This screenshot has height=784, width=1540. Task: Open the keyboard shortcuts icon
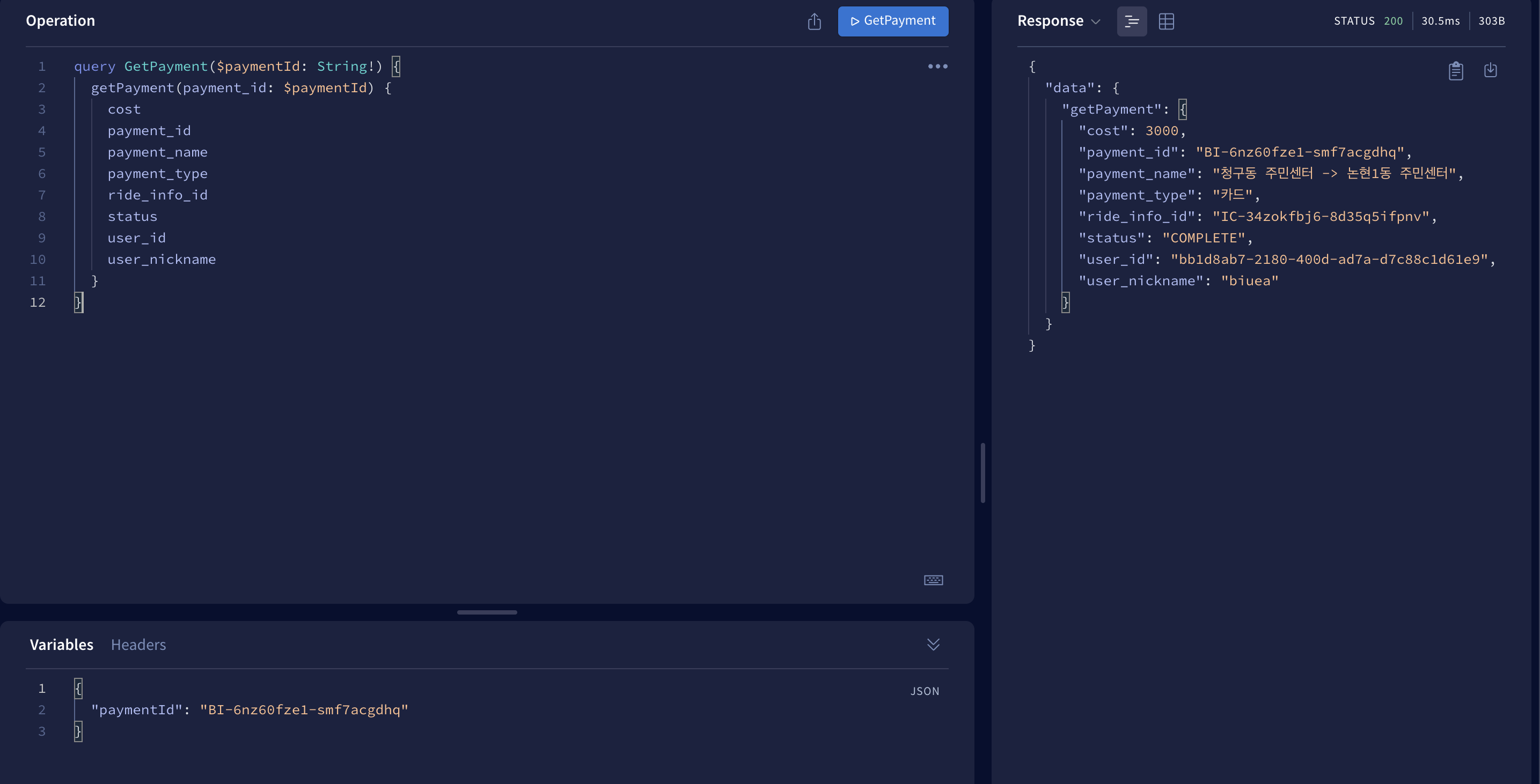[x=933, y=580]
